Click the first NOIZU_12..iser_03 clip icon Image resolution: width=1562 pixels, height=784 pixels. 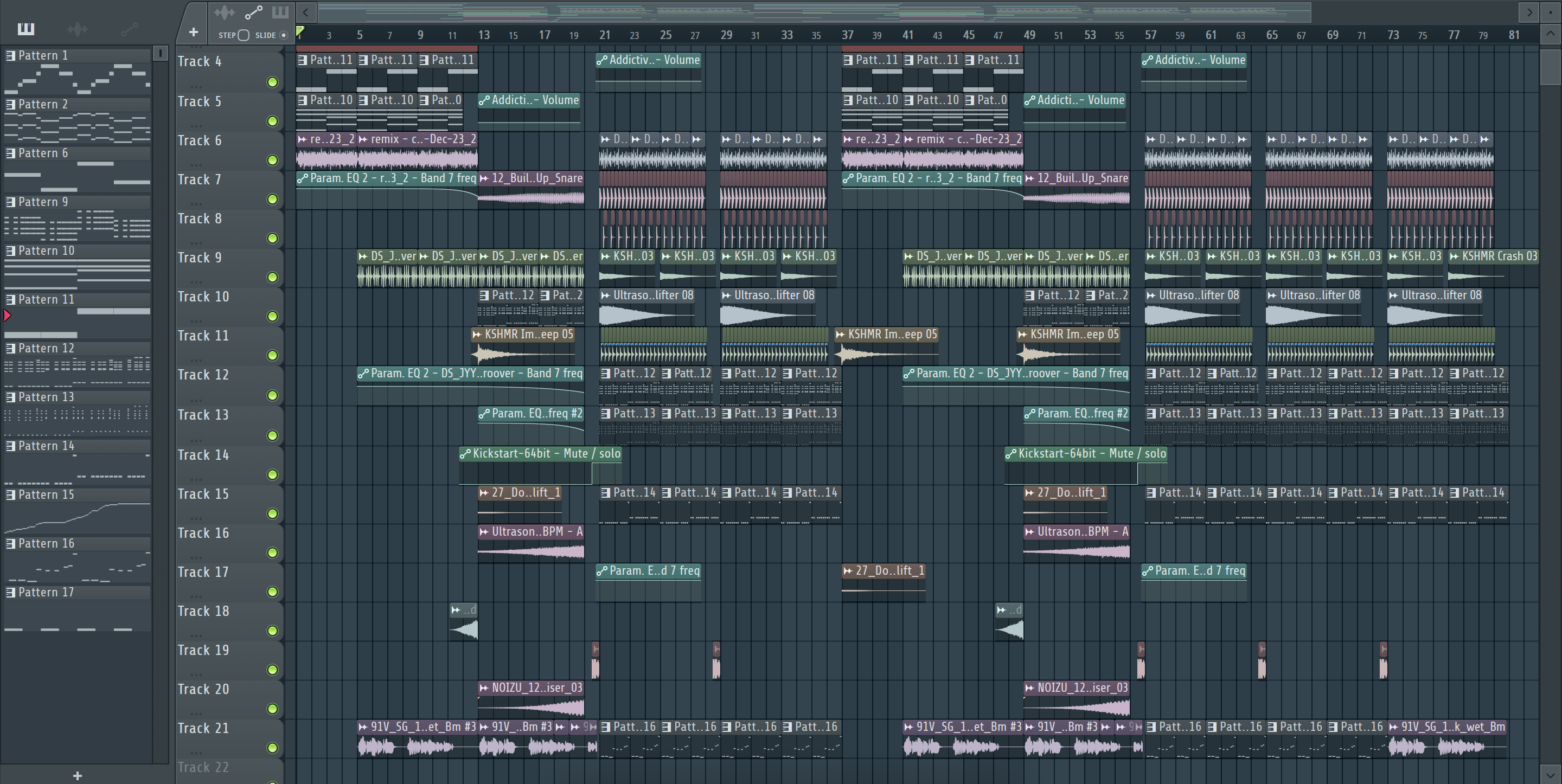pos(484,687)
